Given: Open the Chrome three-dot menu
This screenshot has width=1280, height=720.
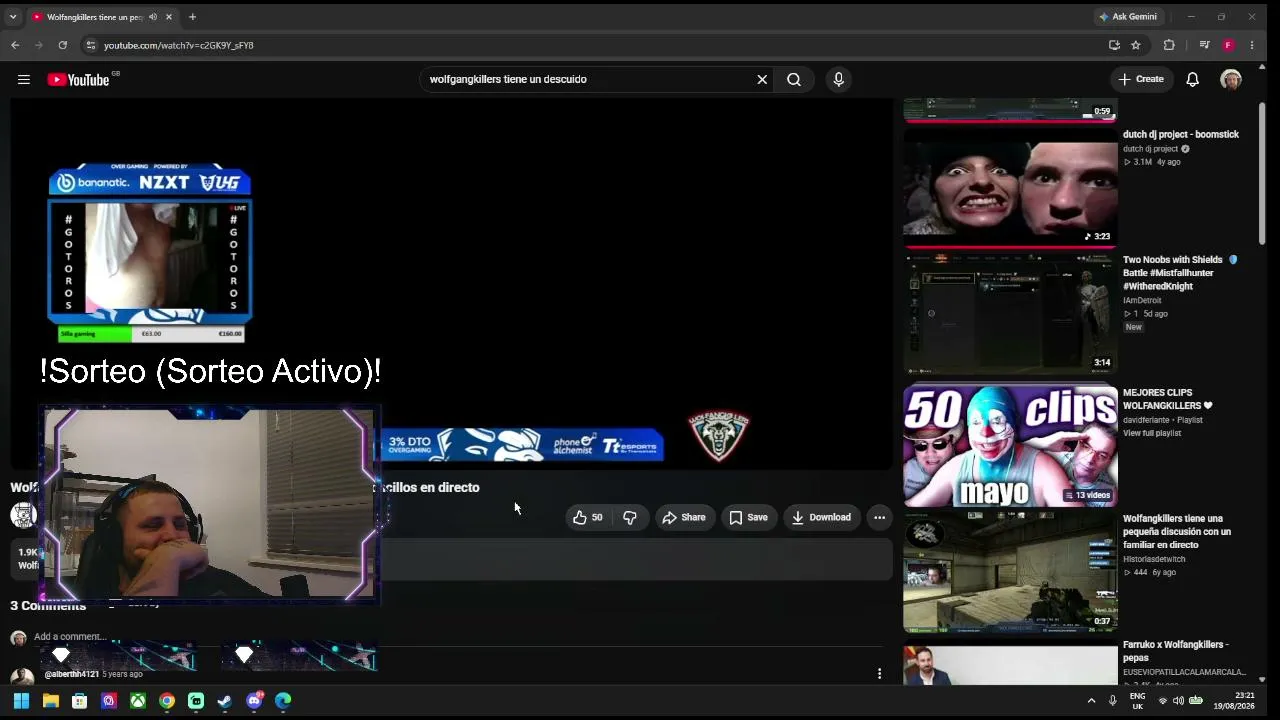Looking at the screenshot, I should click(1252, 45).
